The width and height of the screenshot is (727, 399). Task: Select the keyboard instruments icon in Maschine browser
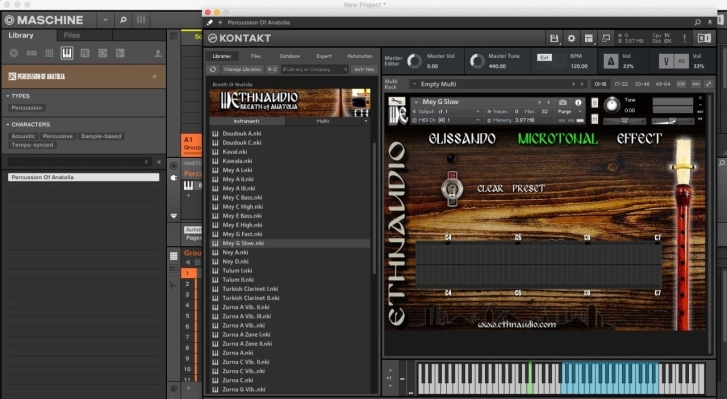click(67, 53)
